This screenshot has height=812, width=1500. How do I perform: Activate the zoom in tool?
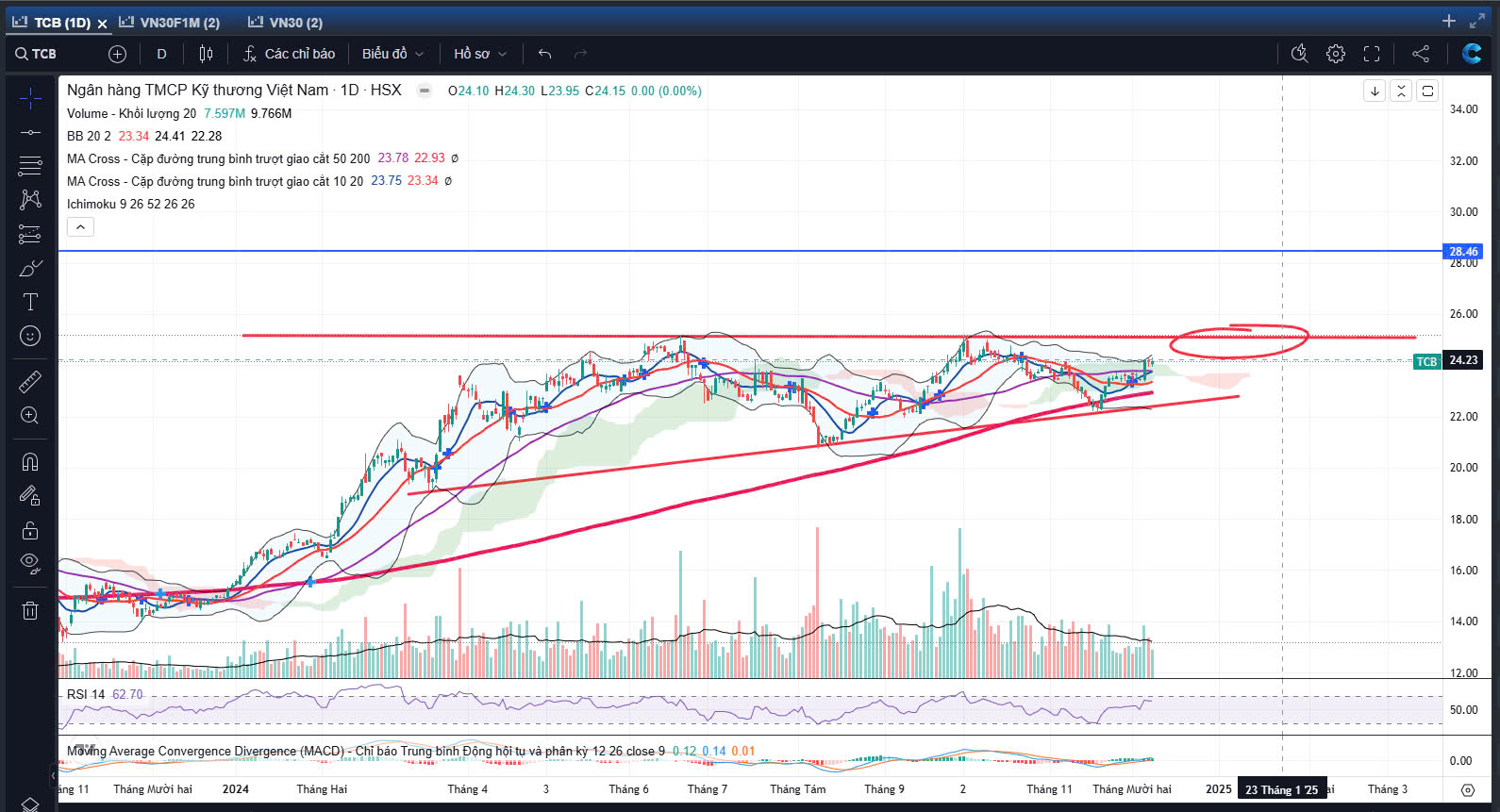click(30, 416)
